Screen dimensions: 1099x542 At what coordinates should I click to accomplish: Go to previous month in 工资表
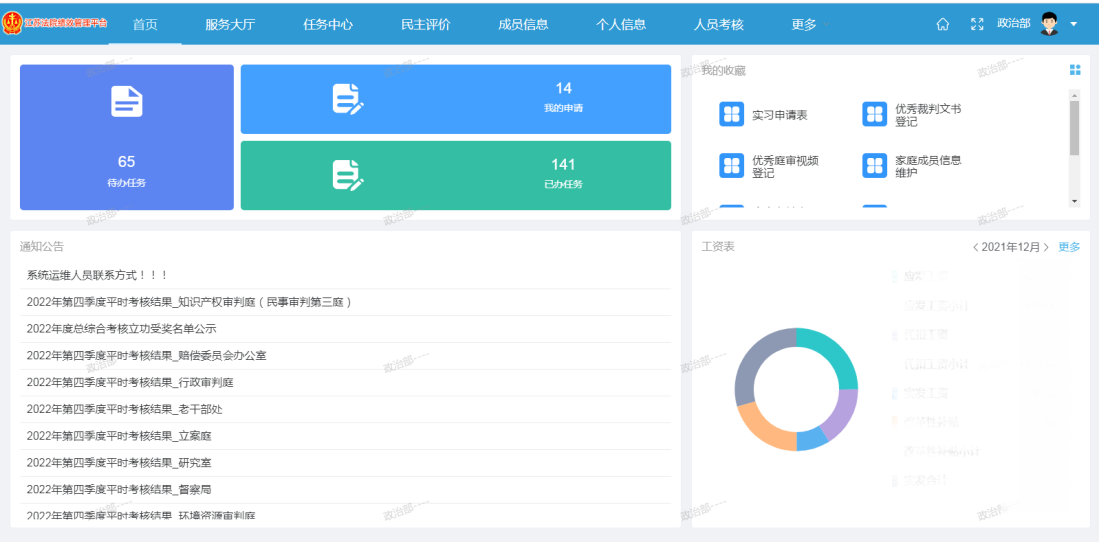click(975, 247)
